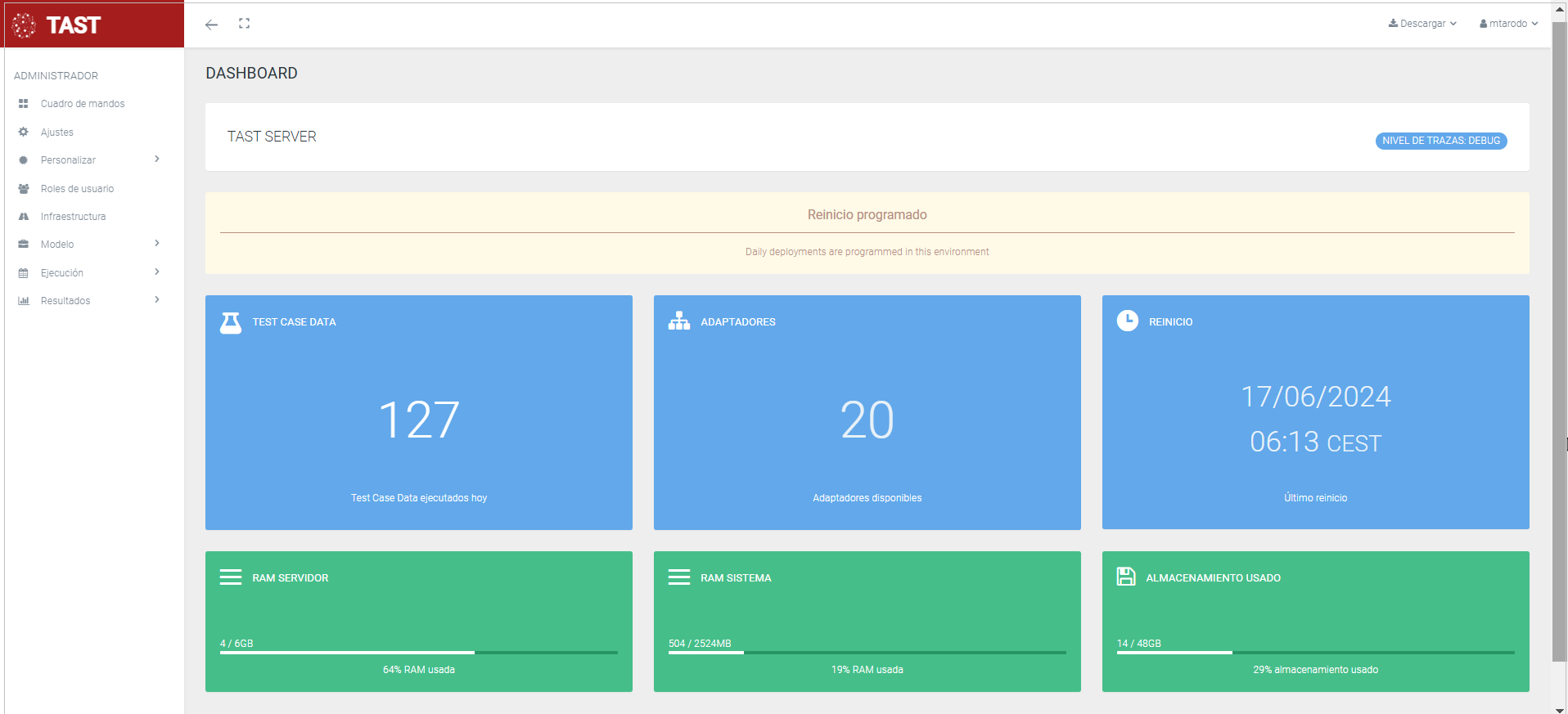Viewport: 1568px width, 714px height.
Task: Go to Roles de usuario
Action: 77,189
